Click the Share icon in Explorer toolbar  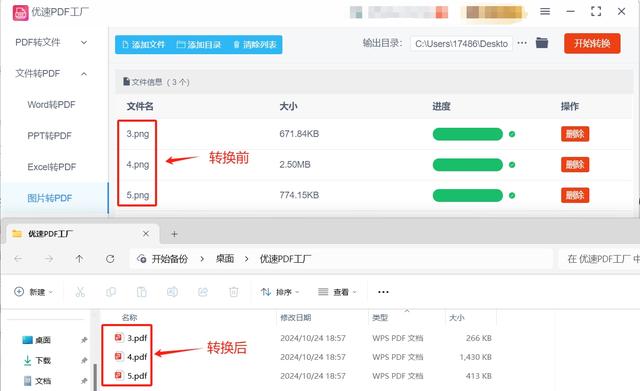click(203, 292)
